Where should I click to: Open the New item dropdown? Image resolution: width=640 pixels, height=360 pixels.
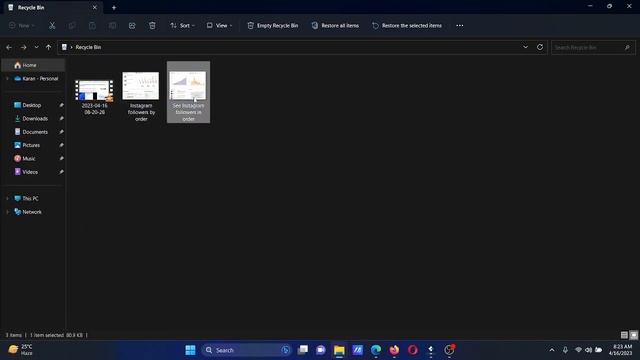click(22, 25)
